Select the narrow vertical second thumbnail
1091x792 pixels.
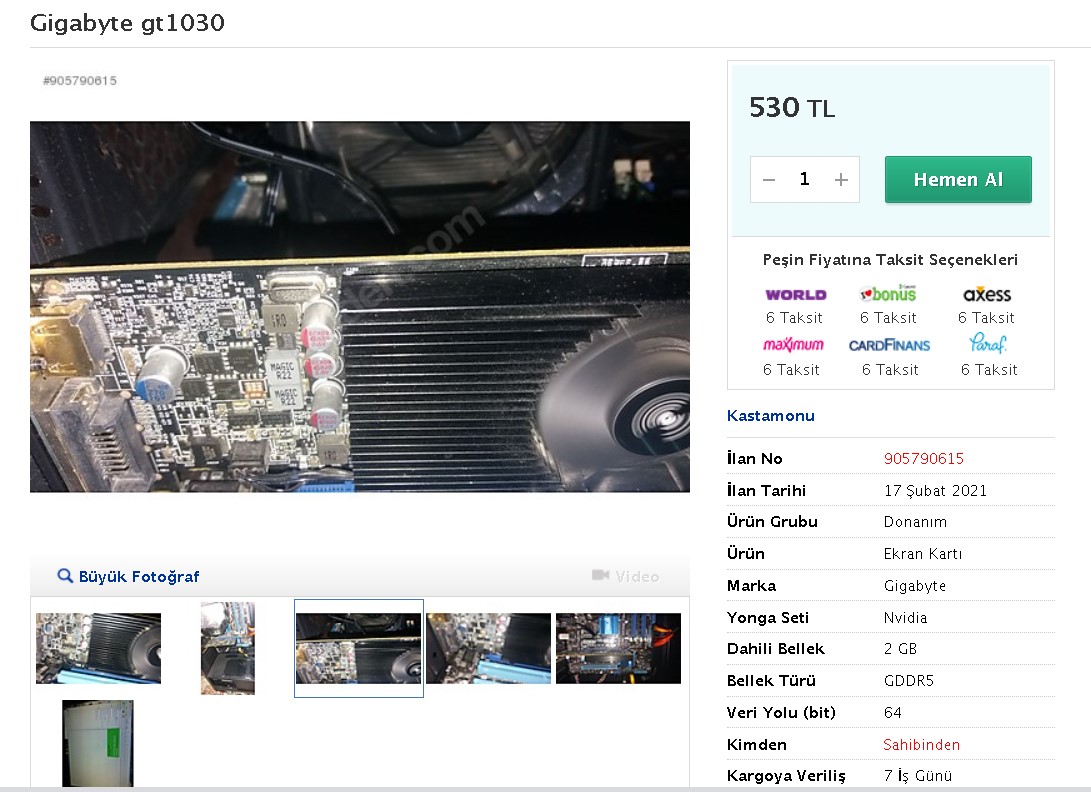pos(228,648)
